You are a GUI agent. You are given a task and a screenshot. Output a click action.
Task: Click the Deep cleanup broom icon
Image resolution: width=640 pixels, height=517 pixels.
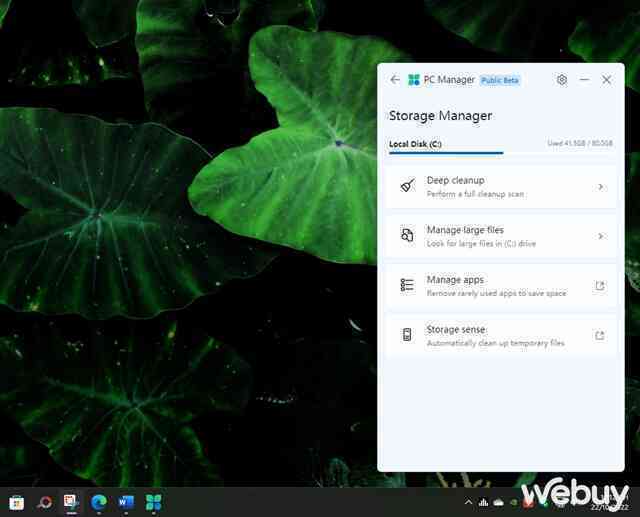pos(407,186)
